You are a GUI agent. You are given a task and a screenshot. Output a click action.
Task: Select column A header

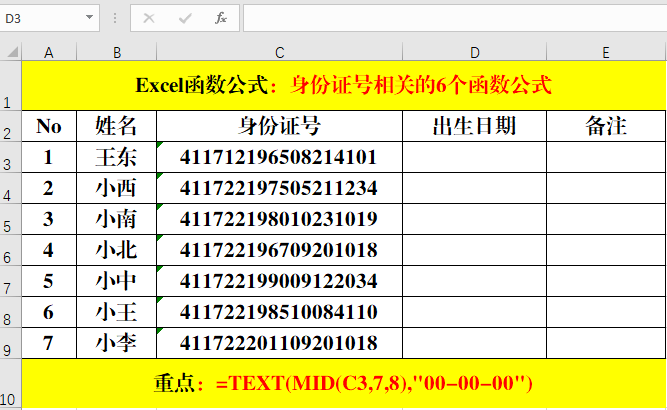[49, 53]
